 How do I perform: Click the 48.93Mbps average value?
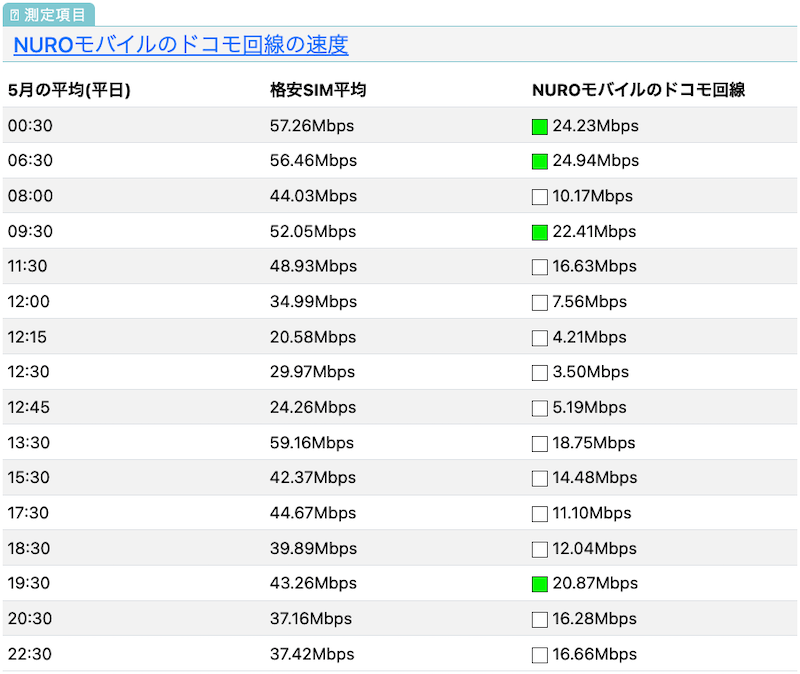point(313,266)
